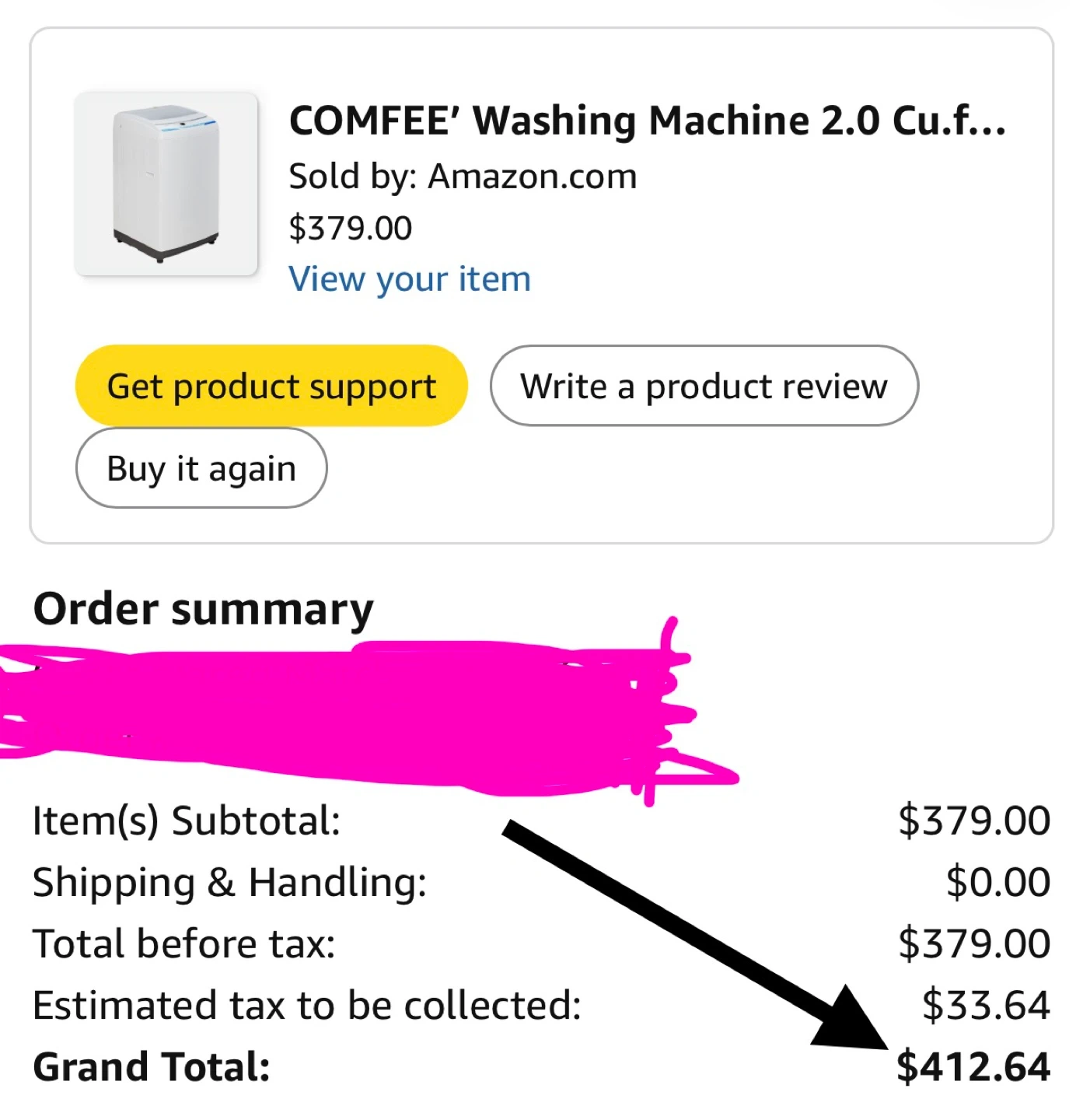
Task: Click the Total before tax amount $379.00
Action: click(973, 944)
